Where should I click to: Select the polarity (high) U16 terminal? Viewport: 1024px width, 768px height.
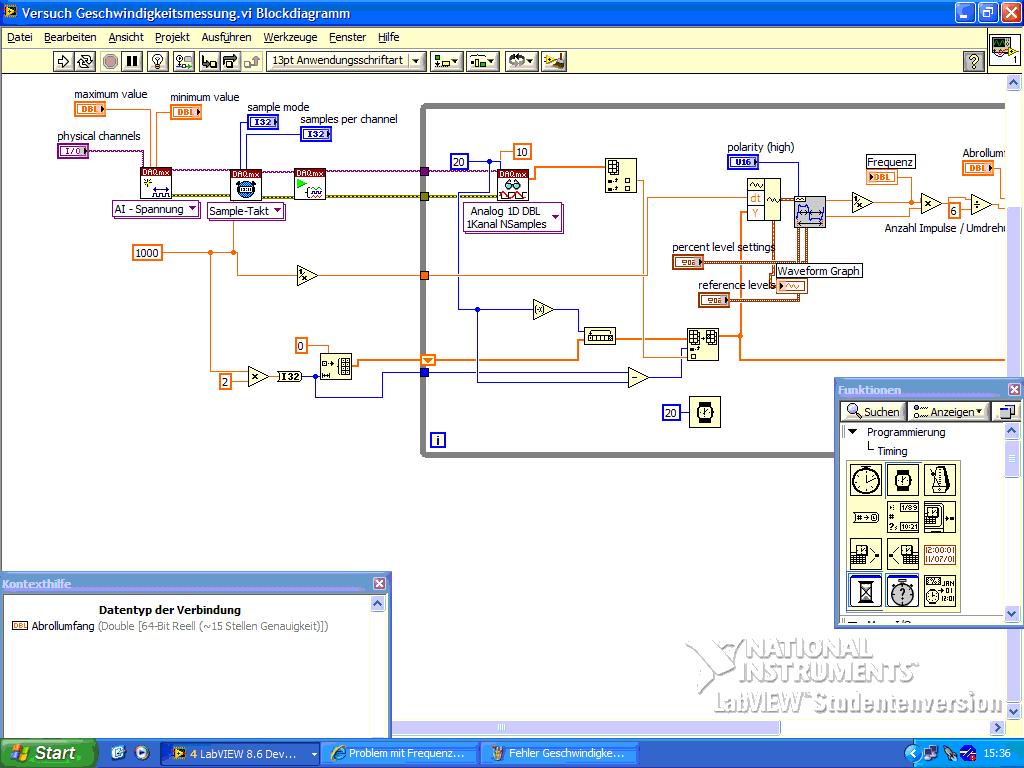point(743,162)
